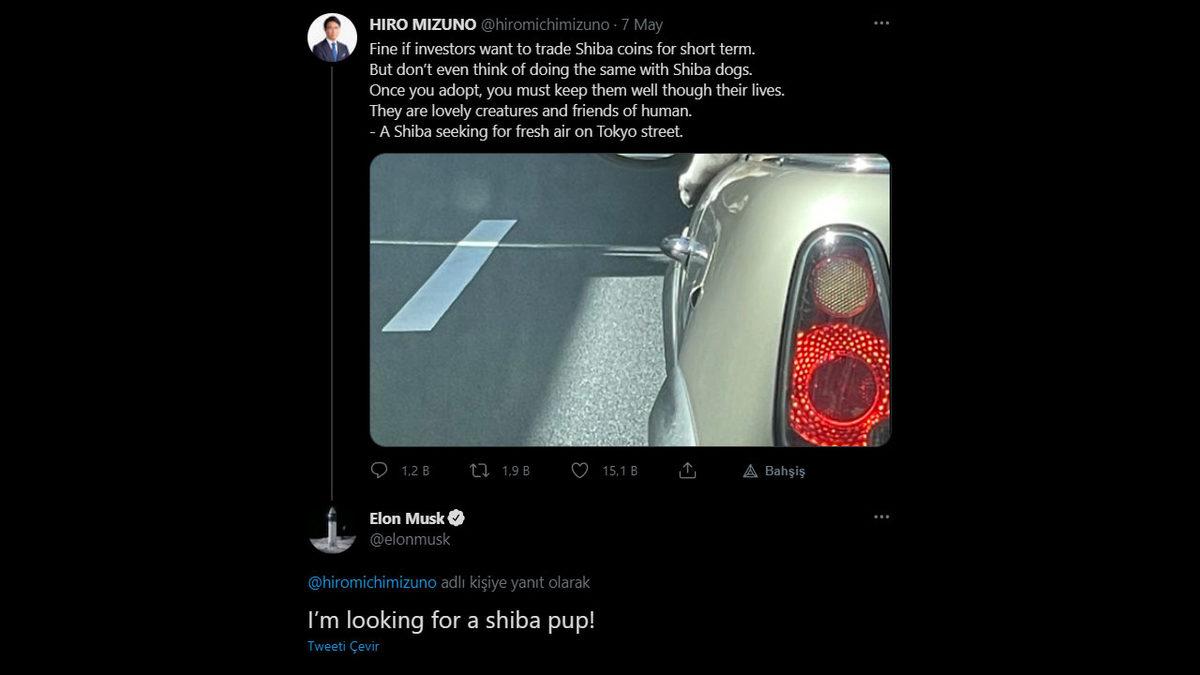Image resolution: width=1200 pixels, height=675 pixels.
Task: Click the 1,9 B retweets count
Action: pos(515,471)
